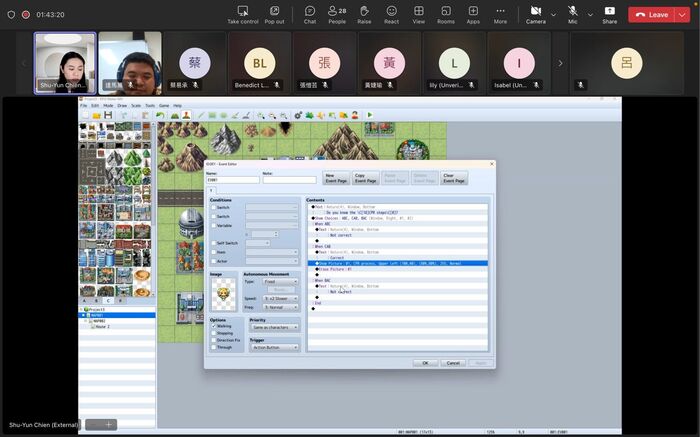Switch to Map mode mountain icon
Viewport: 700px width, 437px height.
pos(175,115)
